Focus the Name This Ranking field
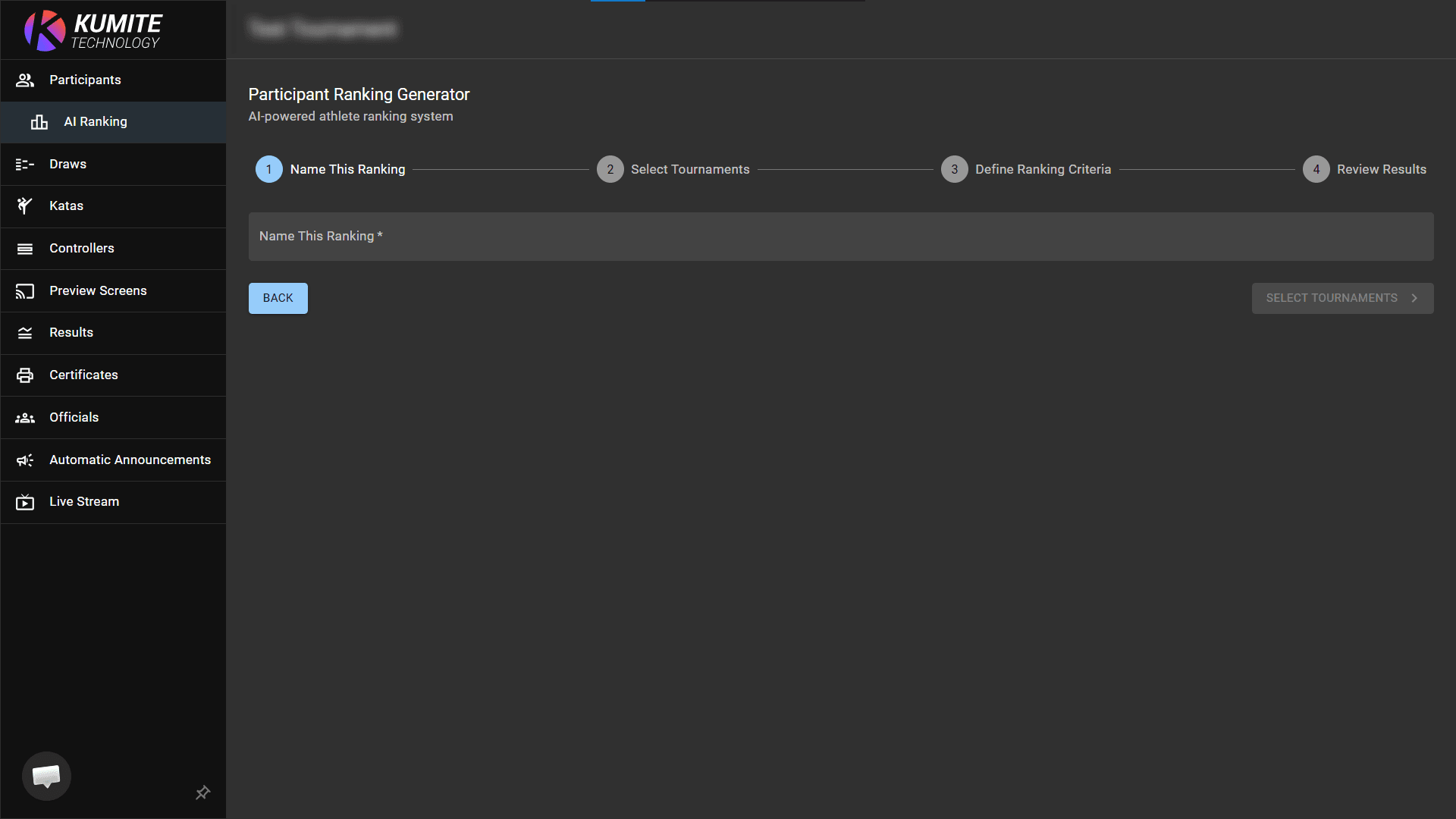The width and height of the screenshot is (1456, 819). pyautogui.click(x=840, y=237)
